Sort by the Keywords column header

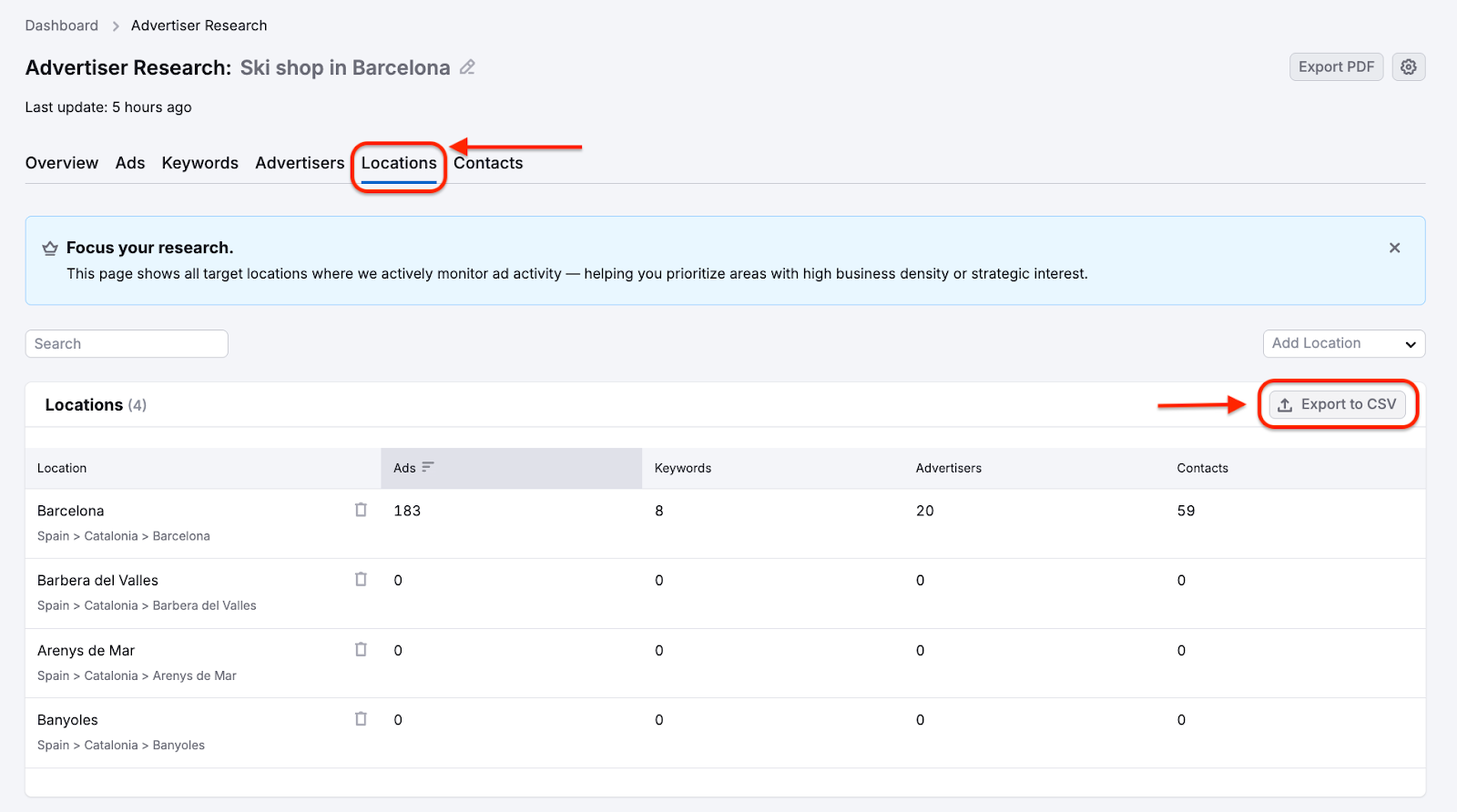[x=683, y=468]
